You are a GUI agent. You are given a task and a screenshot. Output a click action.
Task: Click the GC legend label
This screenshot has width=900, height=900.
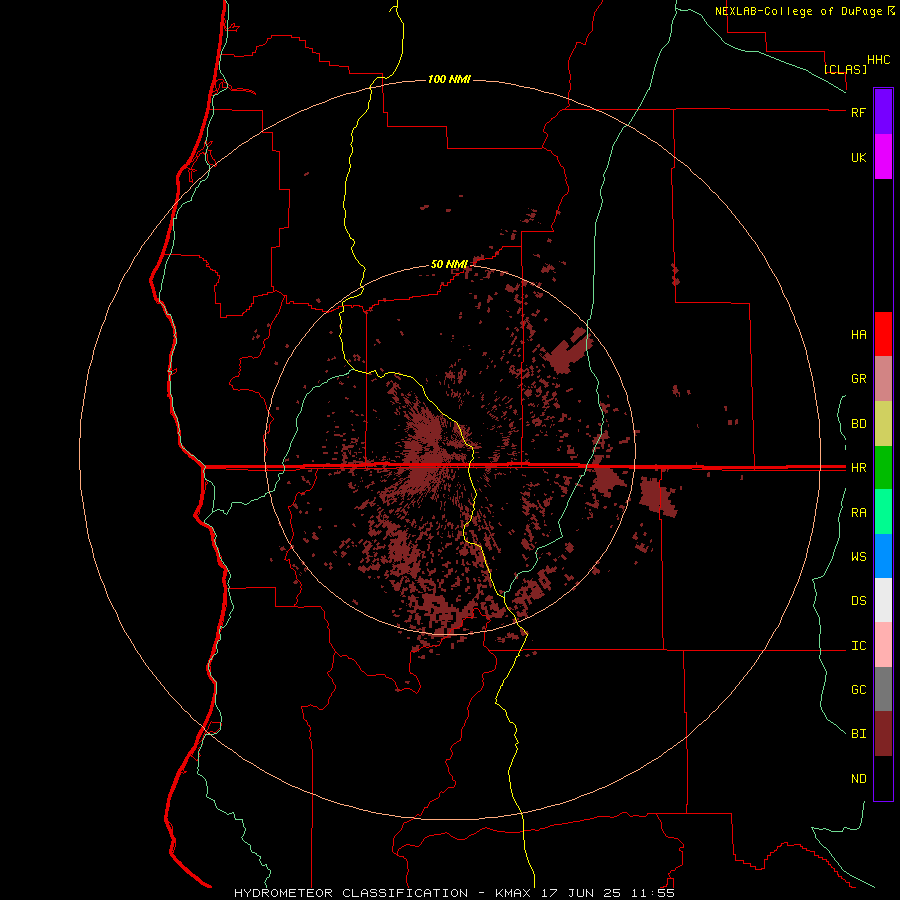click(x=858, y=689)
